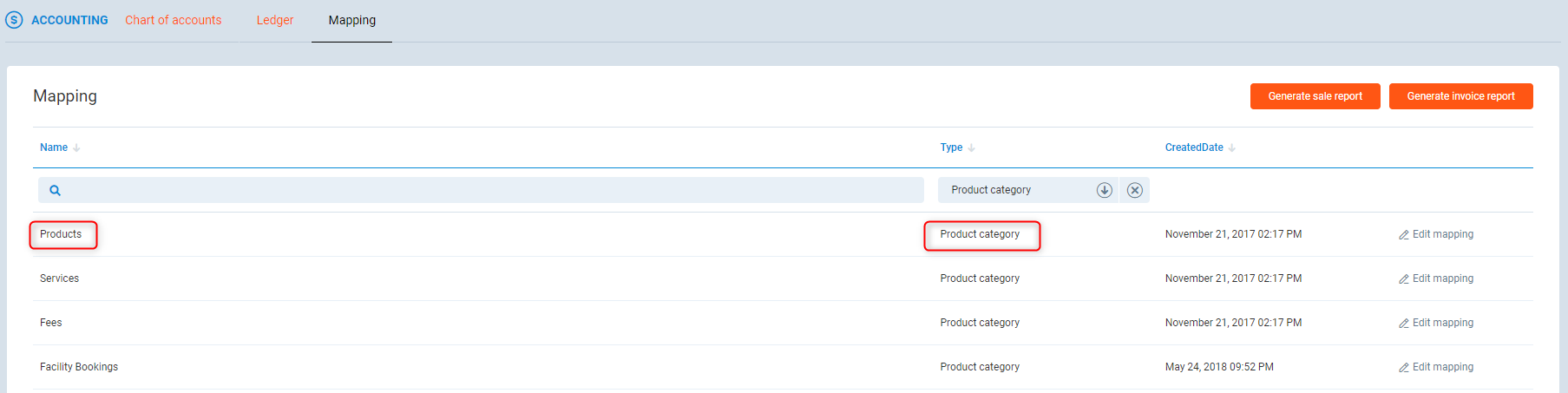Open the Type filter dropdown arrow
The image size is (1568, 393).
pyautogui.click(x=1104, y=190)
